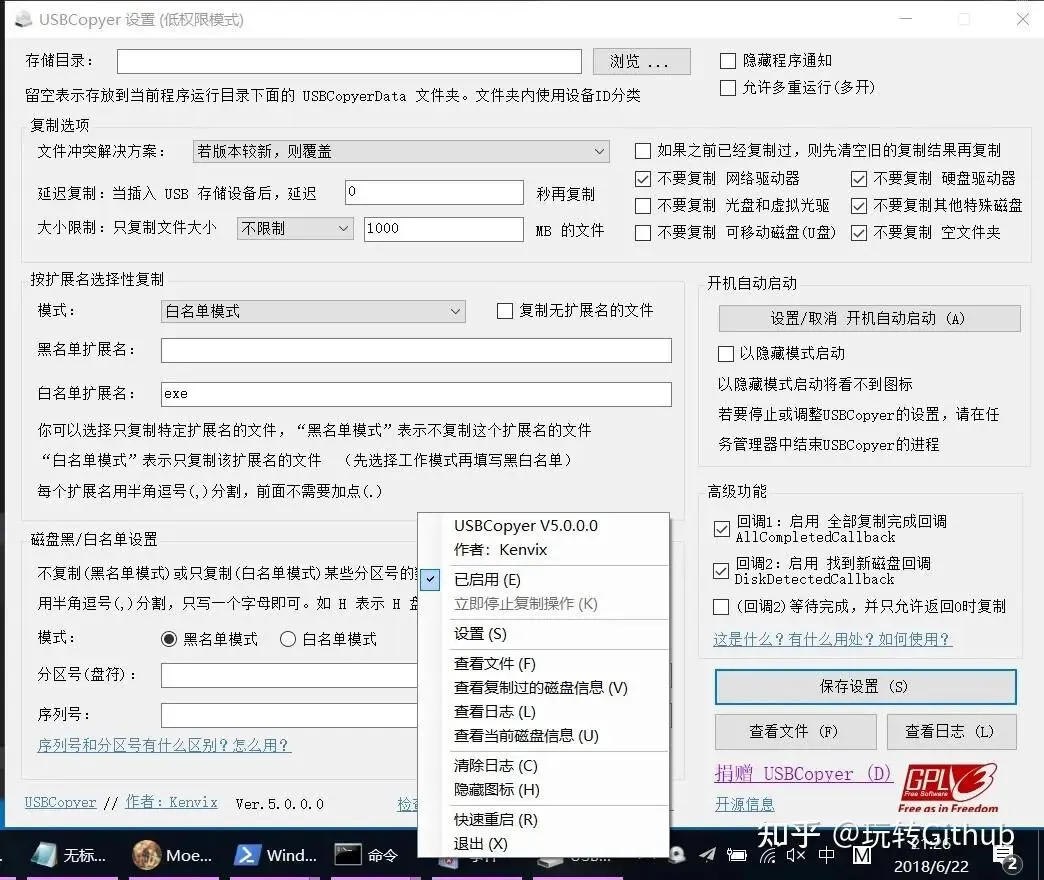The image size is (1044, 880).
Task: Click the GPLv3 Free Software logo
Action: pos(949,788)
